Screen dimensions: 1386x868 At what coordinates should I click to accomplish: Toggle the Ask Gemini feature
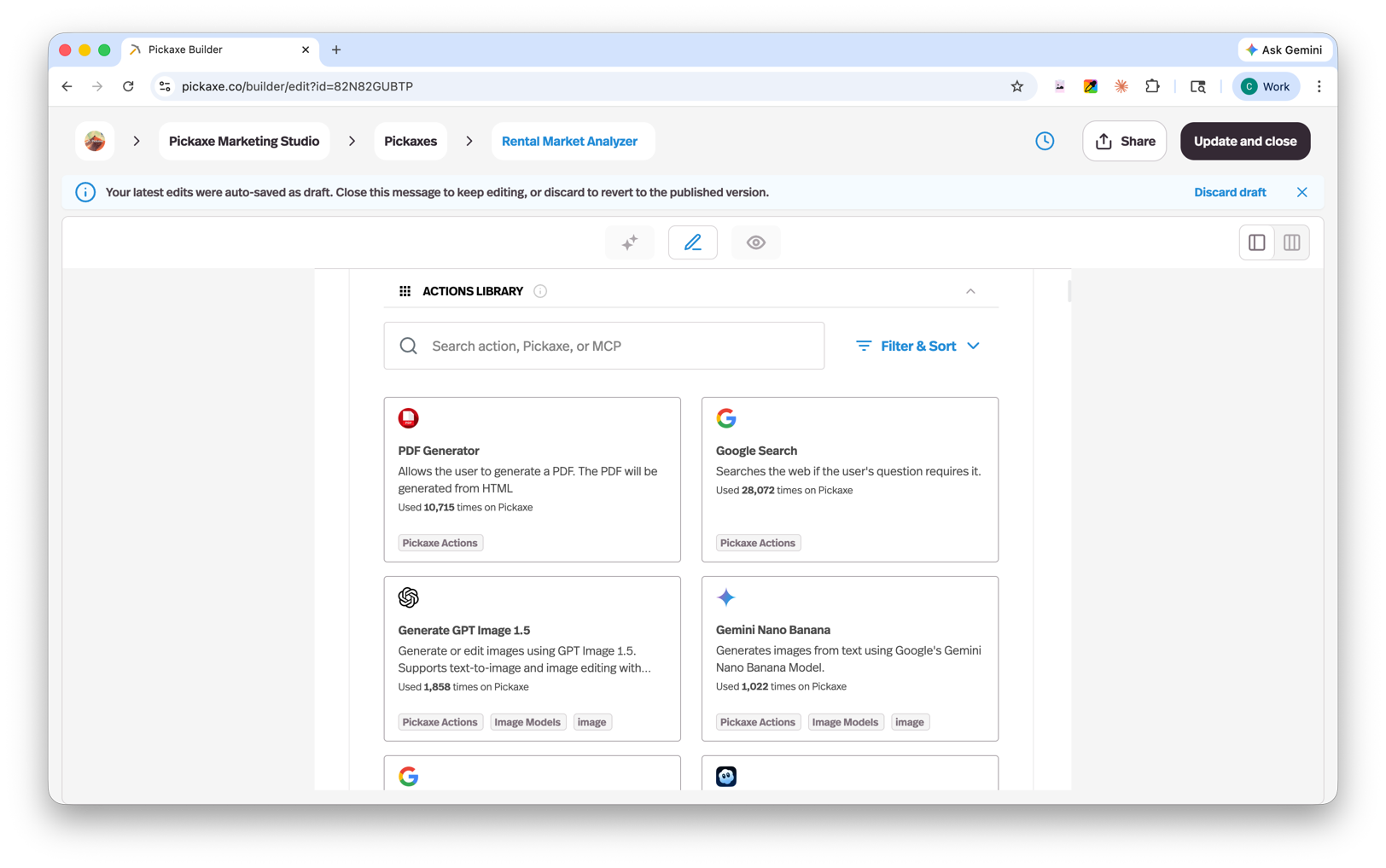pyautogui.click(x=1284, y=50)
